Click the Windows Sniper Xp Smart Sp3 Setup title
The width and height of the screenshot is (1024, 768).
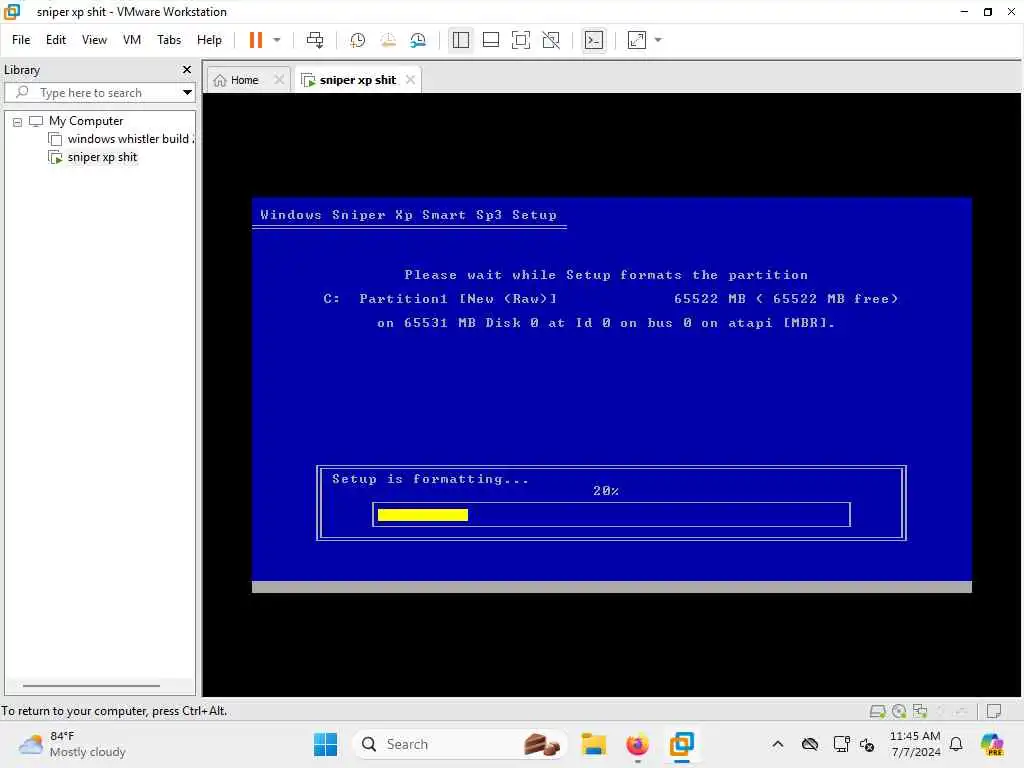408,215
